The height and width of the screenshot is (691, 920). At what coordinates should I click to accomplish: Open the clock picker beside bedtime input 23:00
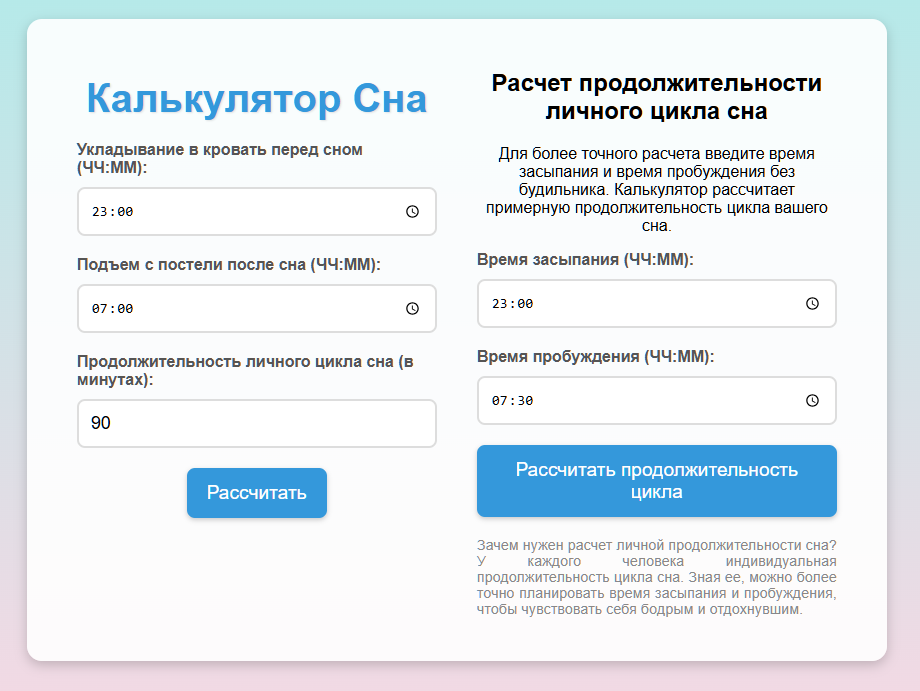click(x=411, y=212)
